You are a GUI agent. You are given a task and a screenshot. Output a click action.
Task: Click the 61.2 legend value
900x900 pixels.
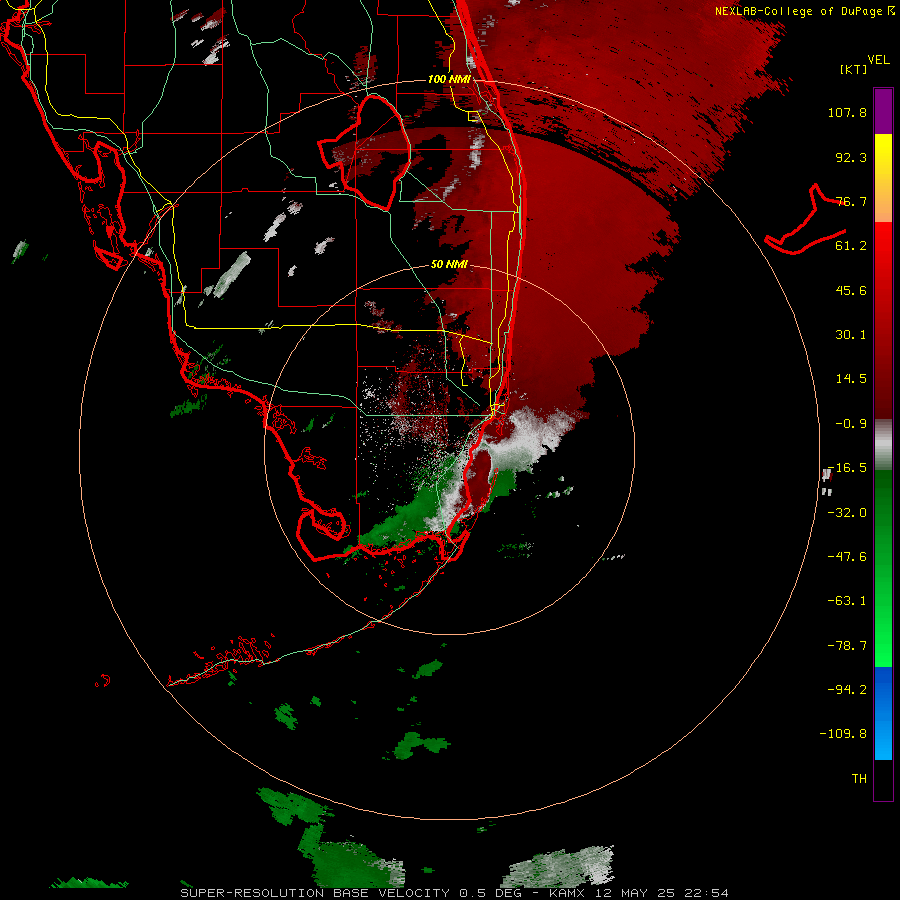tap(851, 246)
